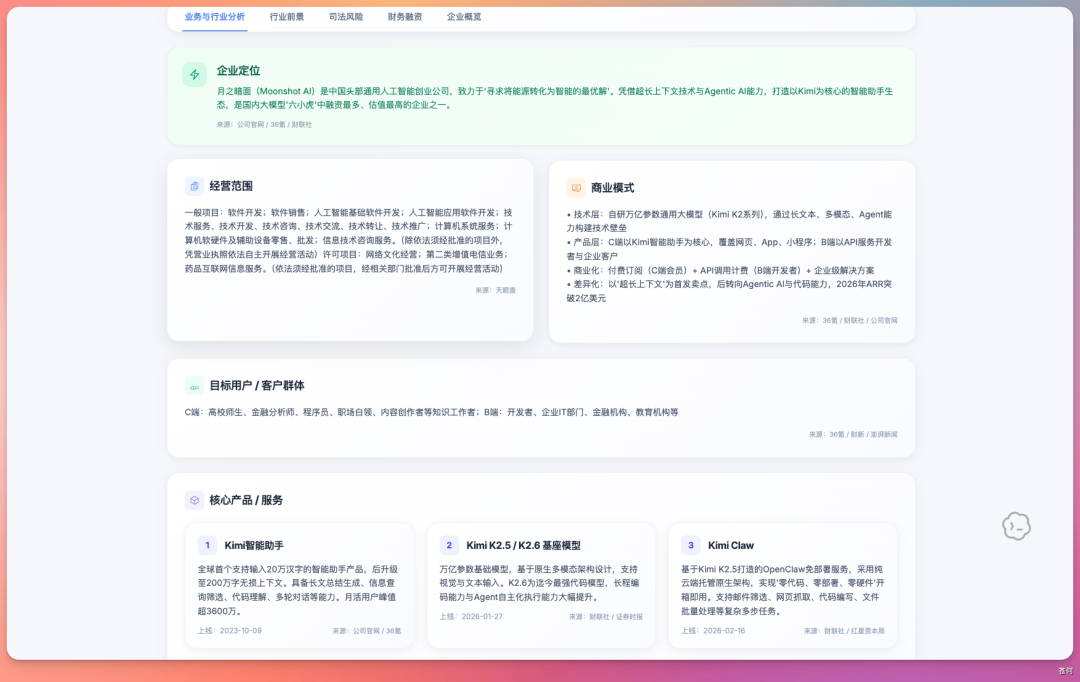1080x682 pixels.
Task: Click source 来源：财联社 / 证券时报
Action: (605, 617)
